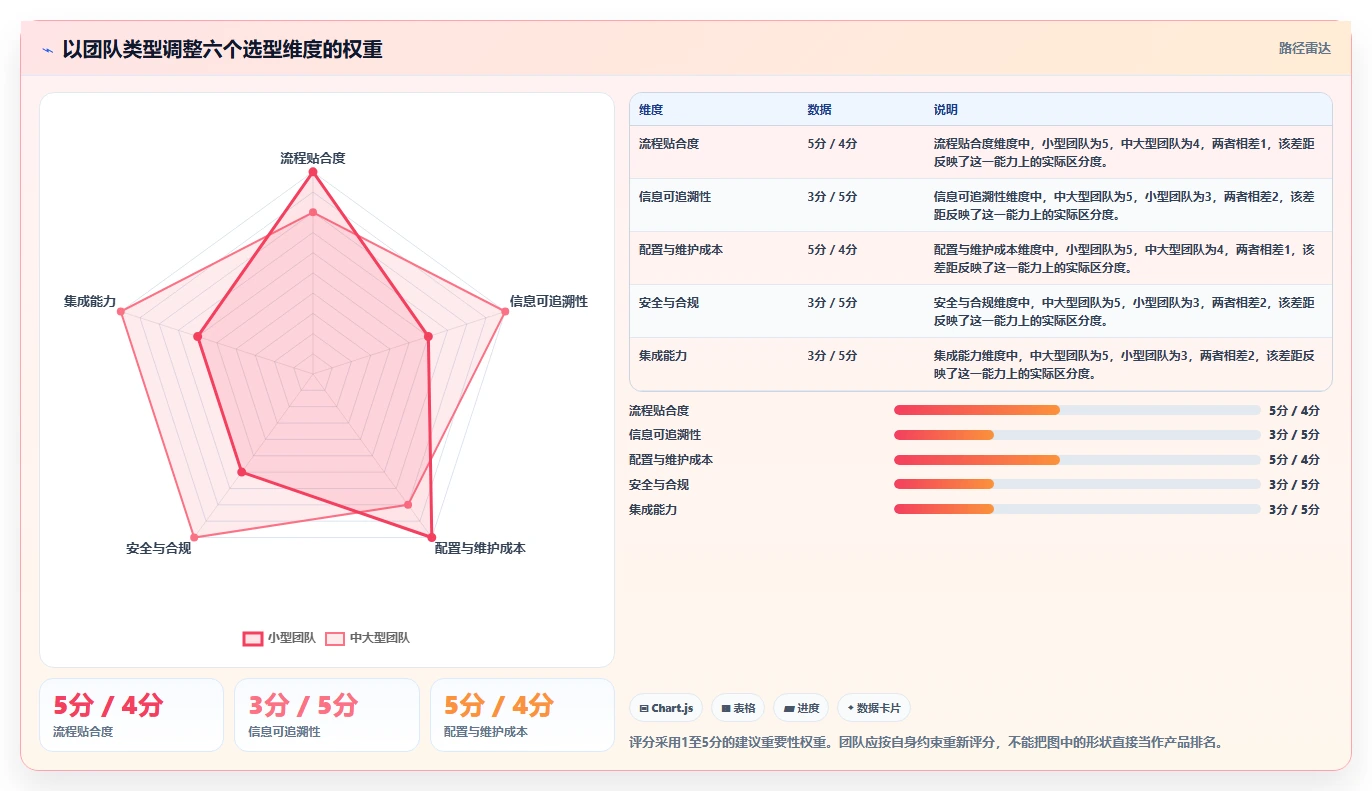Open the 流程贴合度 5分 / 4分 stat card
1372x791 pixels.
(x=131, y=715)
